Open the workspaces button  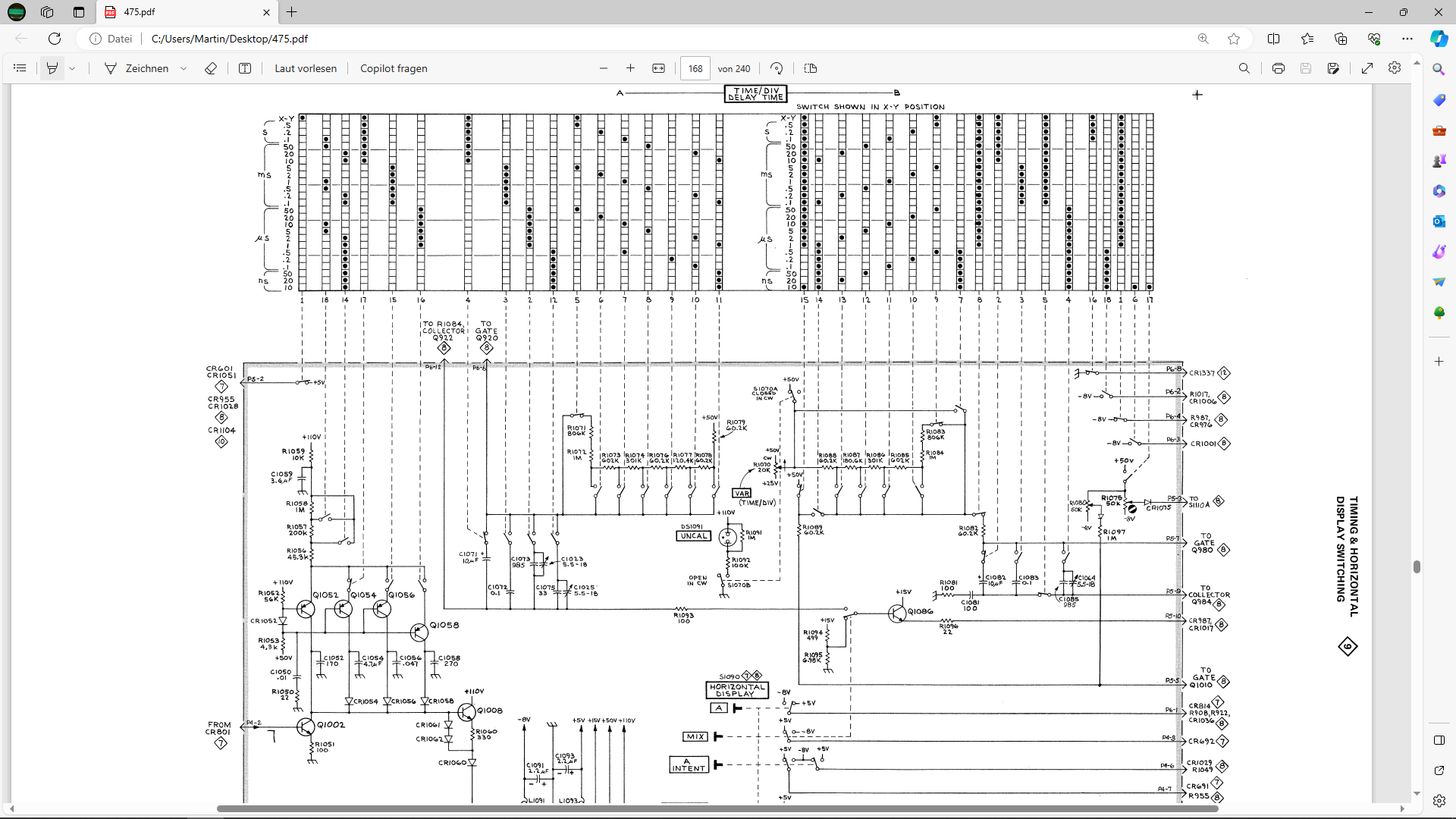[x=47, y=12]
